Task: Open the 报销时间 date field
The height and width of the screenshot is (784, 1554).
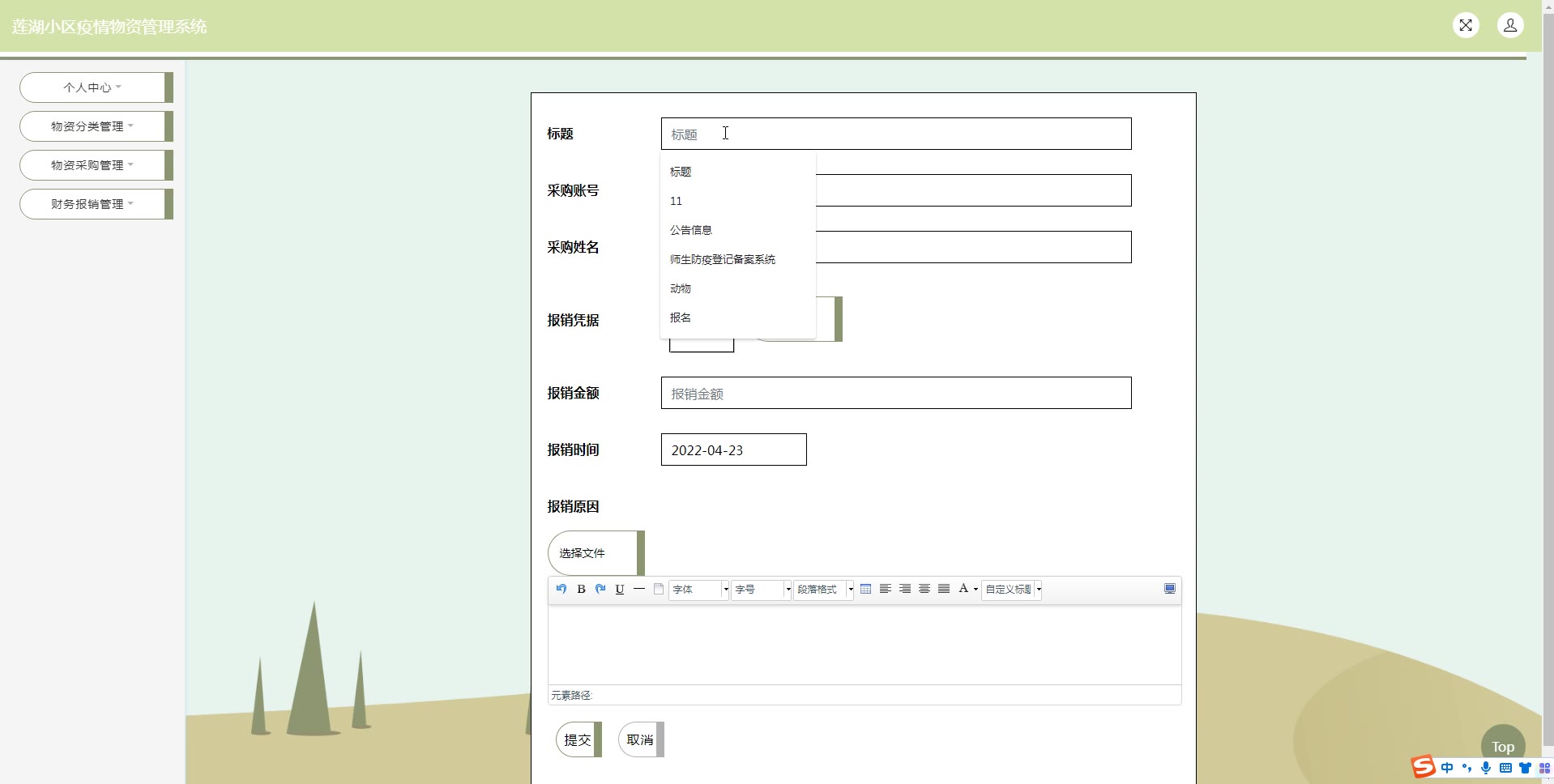Action: pos(733,450)
